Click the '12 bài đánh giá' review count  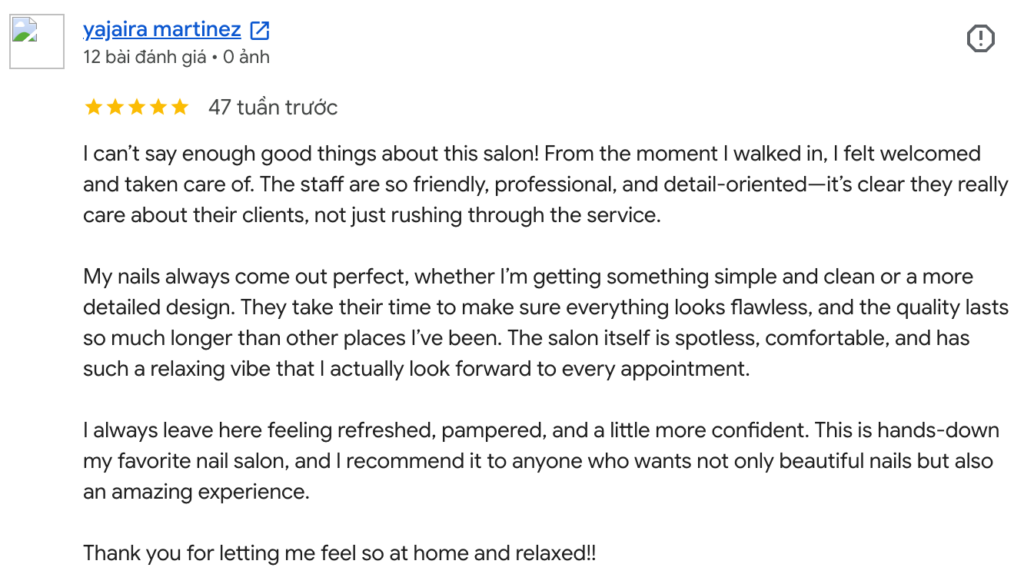click(x=144, y=57)
